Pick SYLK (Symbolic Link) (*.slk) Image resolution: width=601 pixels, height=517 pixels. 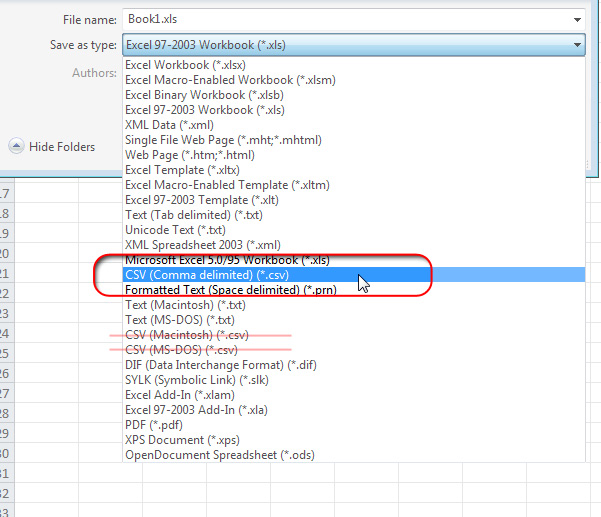pos(353,380)
